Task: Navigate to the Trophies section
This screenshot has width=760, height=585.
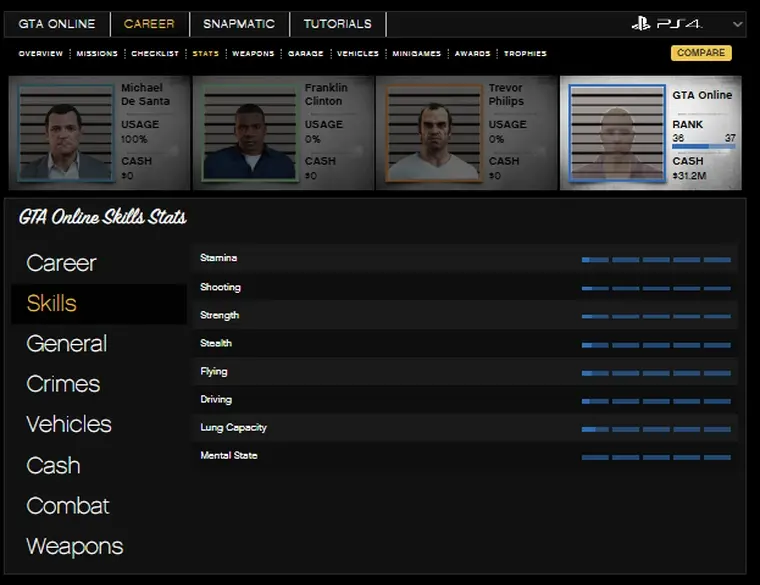Action: [x=525, y=54]
